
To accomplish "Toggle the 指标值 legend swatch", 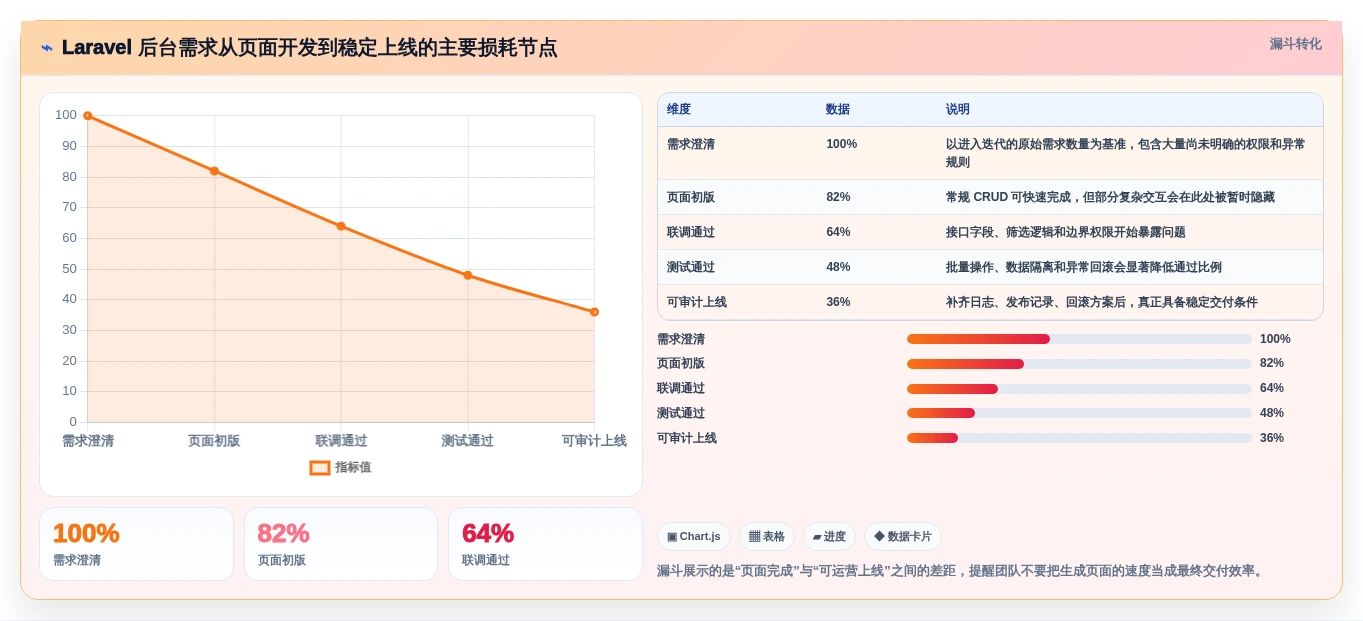I will point(320,468).
